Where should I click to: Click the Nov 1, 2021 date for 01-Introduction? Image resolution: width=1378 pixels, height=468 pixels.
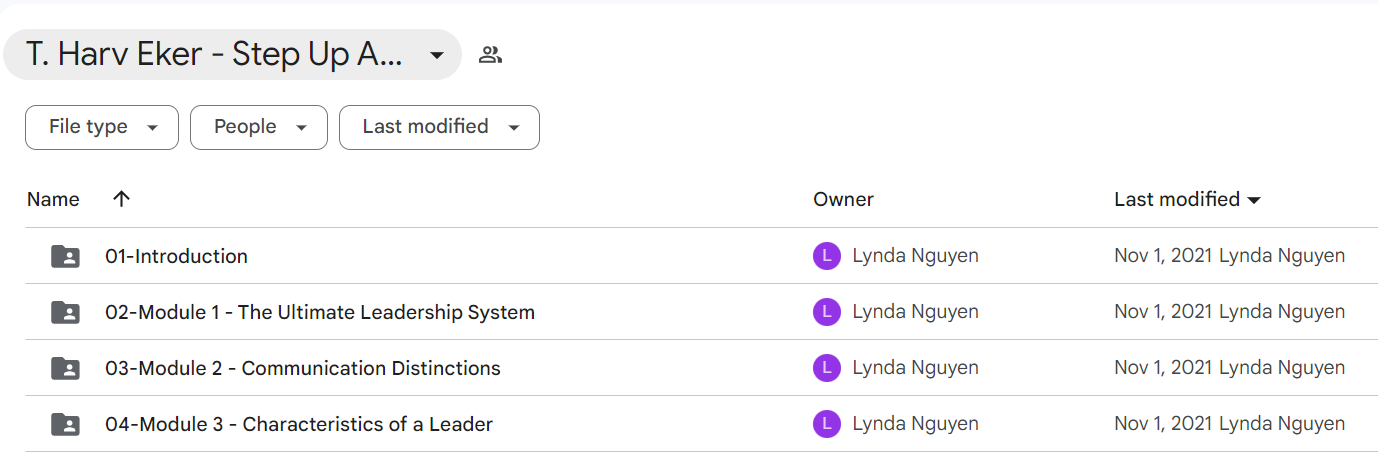click(1163, 256)
